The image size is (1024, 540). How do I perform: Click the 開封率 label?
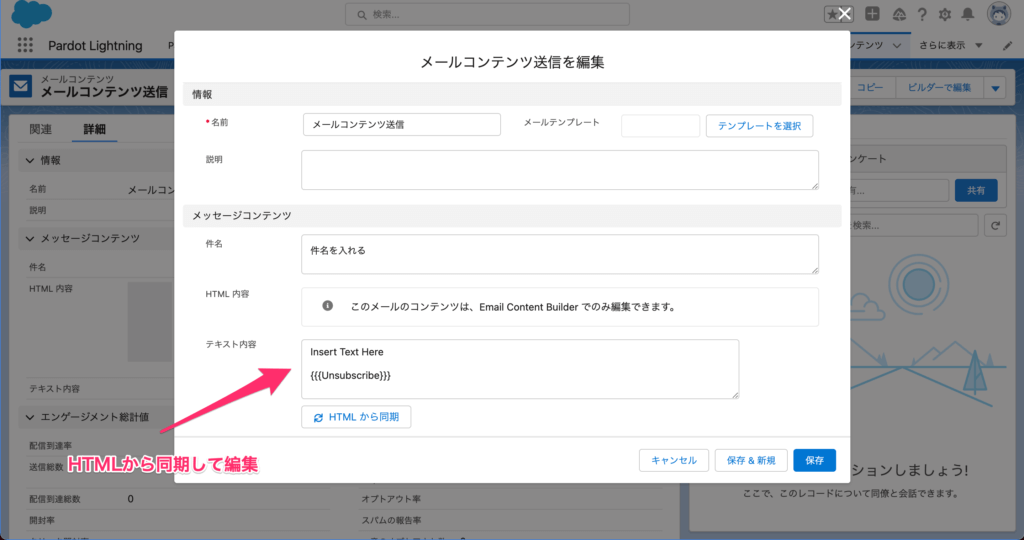click(x=42, y=520)
